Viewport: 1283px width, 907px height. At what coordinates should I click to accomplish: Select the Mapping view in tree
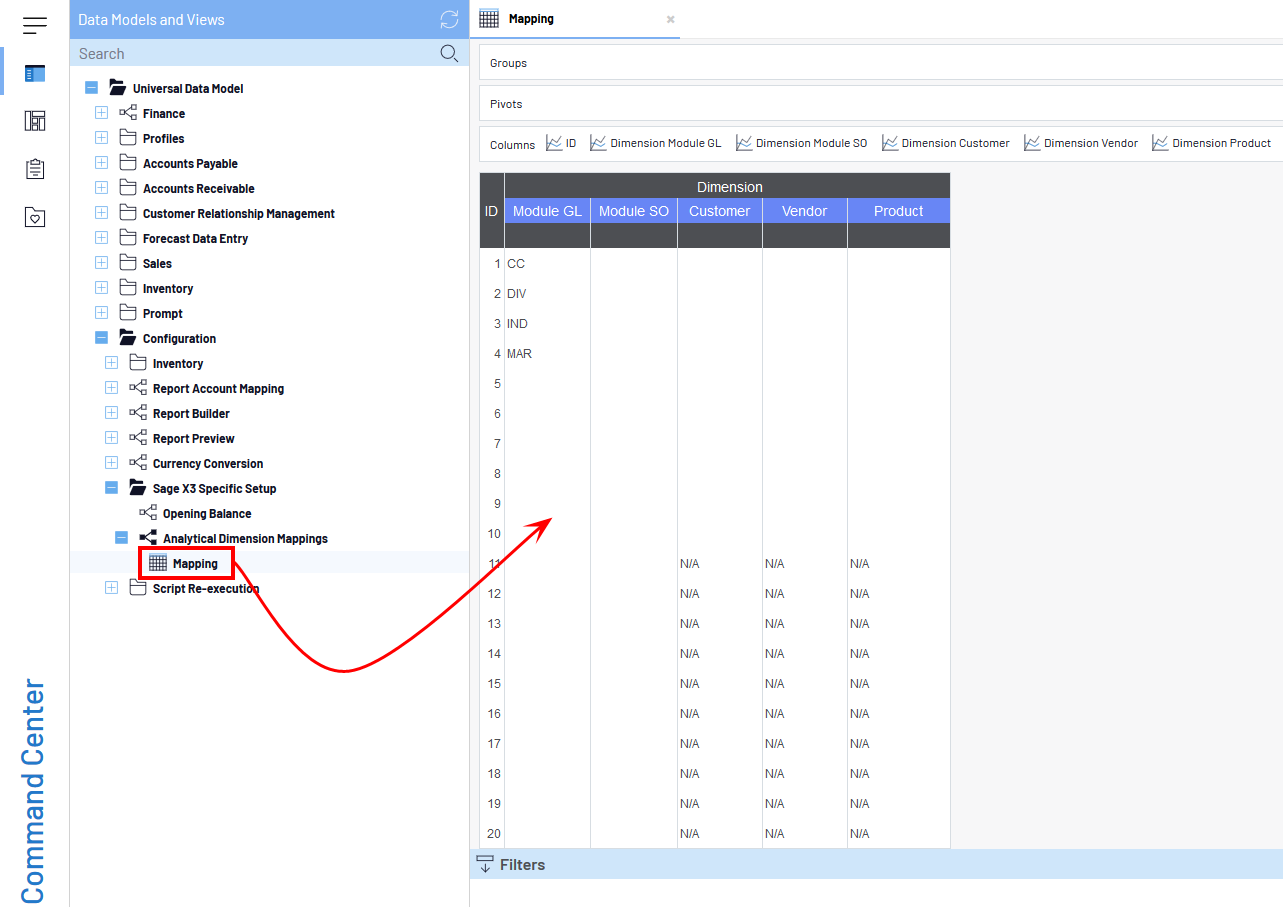pos(194,564)
